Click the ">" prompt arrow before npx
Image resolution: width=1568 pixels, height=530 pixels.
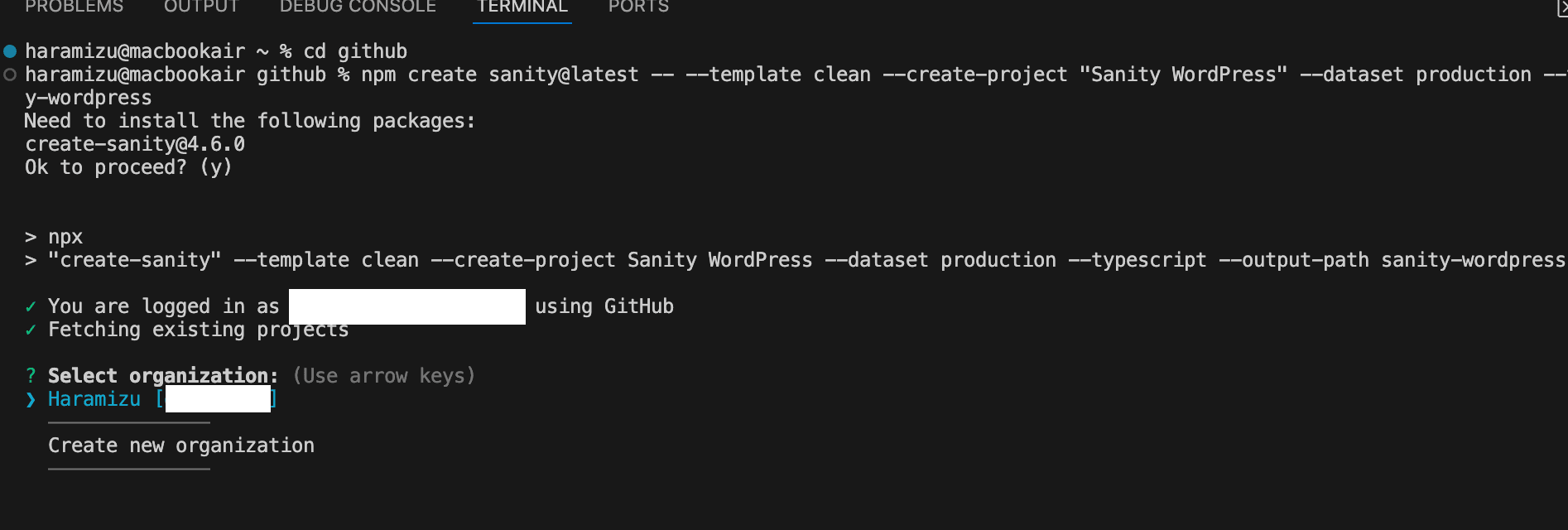[x=31, y=237]
